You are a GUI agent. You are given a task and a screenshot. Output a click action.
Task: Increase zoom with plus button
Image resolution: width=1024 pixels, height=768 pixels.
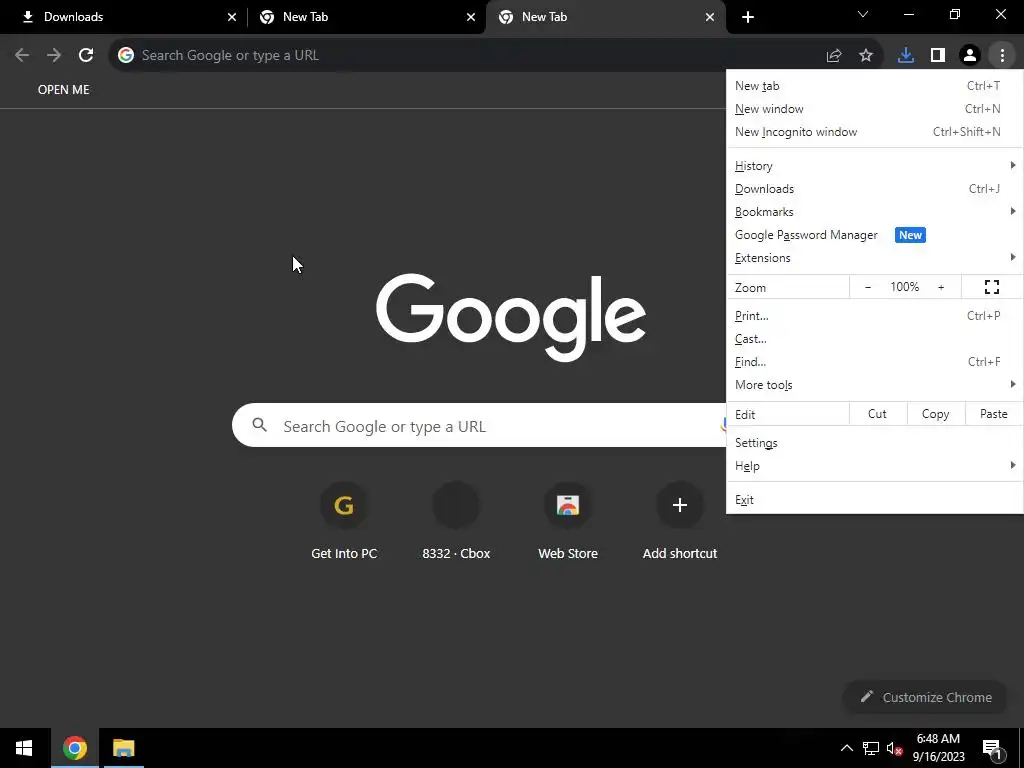(941, 287)
